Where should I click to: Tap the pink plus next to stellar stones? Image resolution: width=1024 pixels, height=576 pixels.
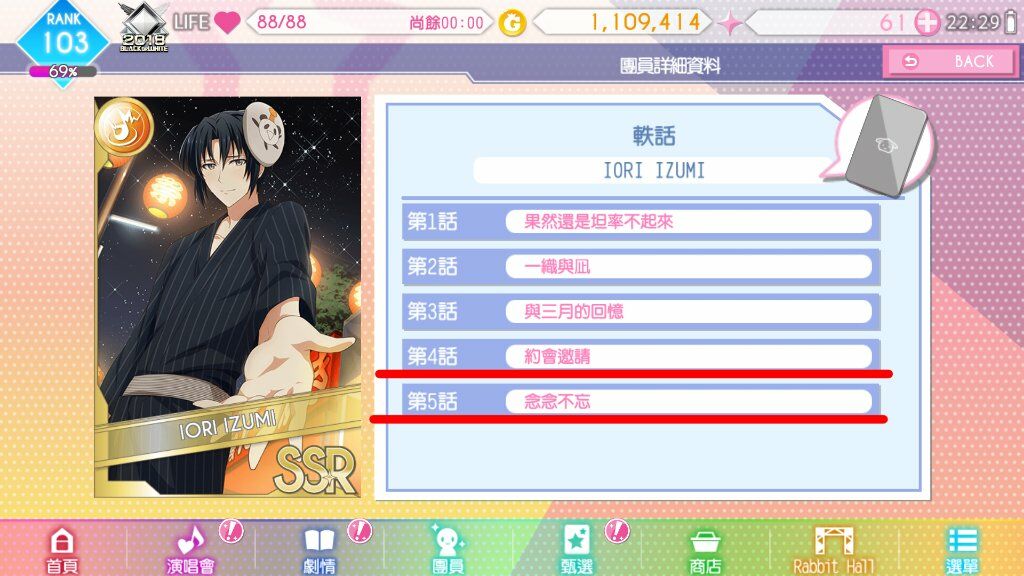pos(926,23)
